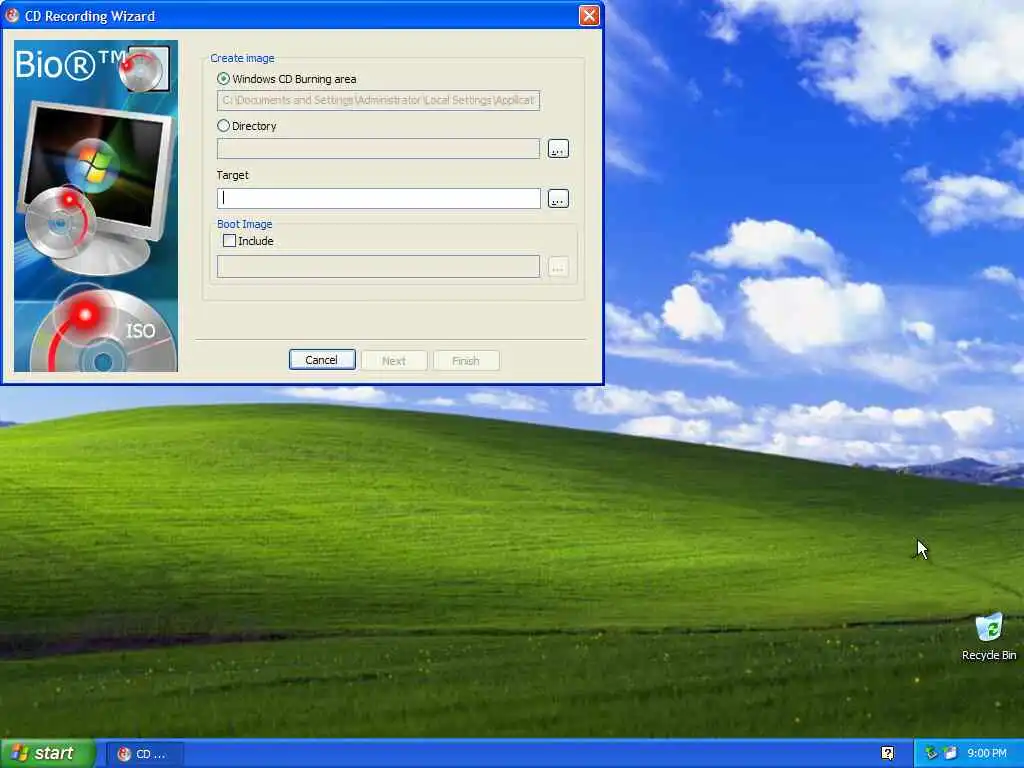Open the browse button next to Directory
Screen dimensions: 1024x768
point(558,148)
